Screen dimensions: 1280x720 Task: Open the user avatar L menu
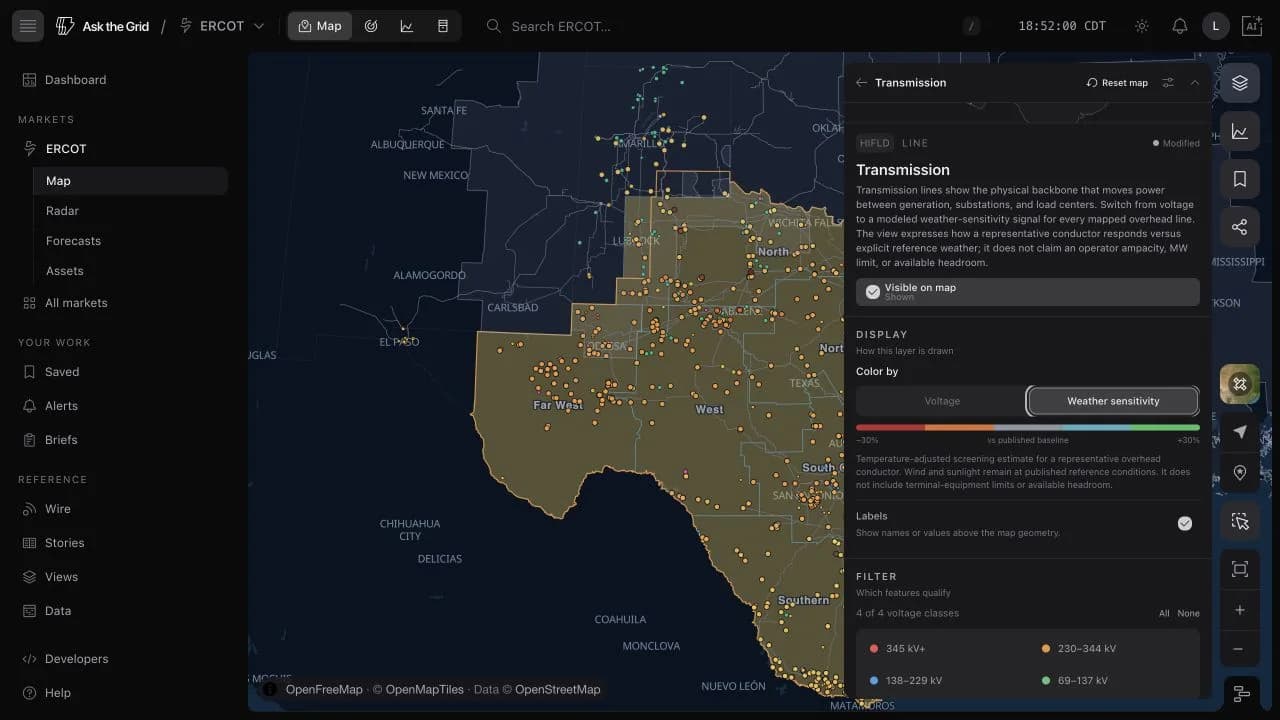tap(1216, 26)
